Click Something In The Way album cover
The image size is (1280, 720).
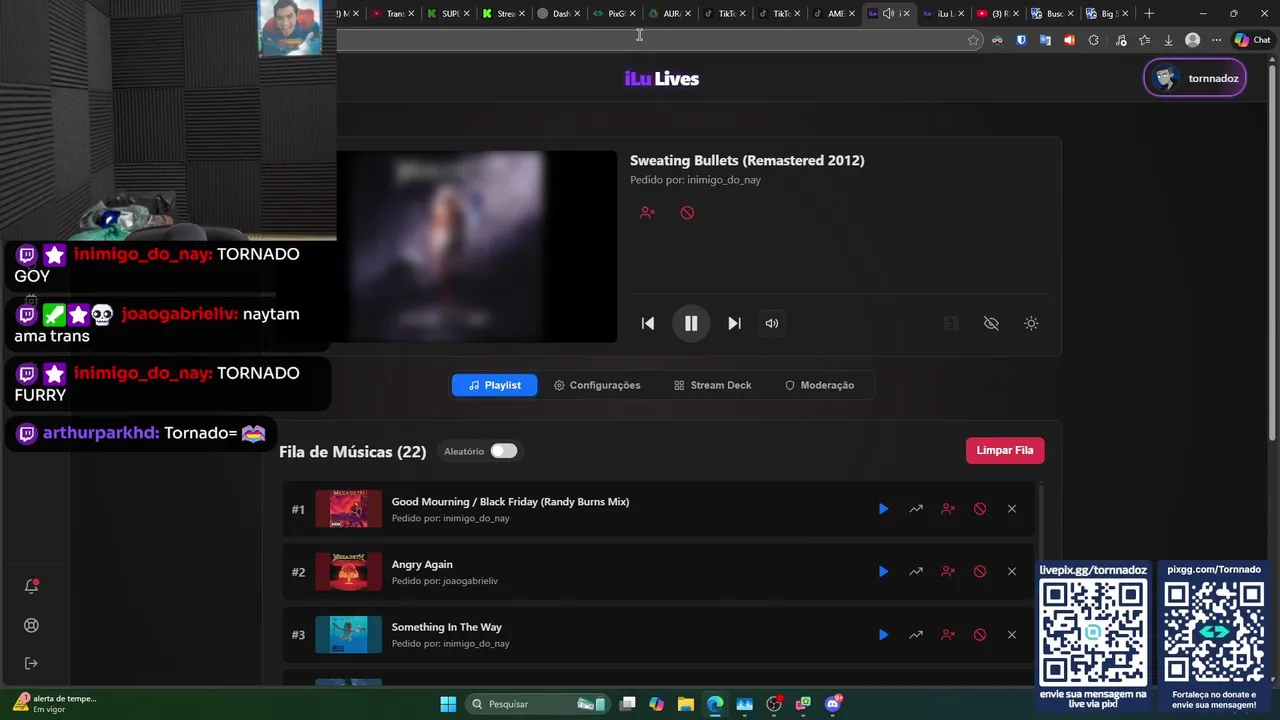click(348, 635)
